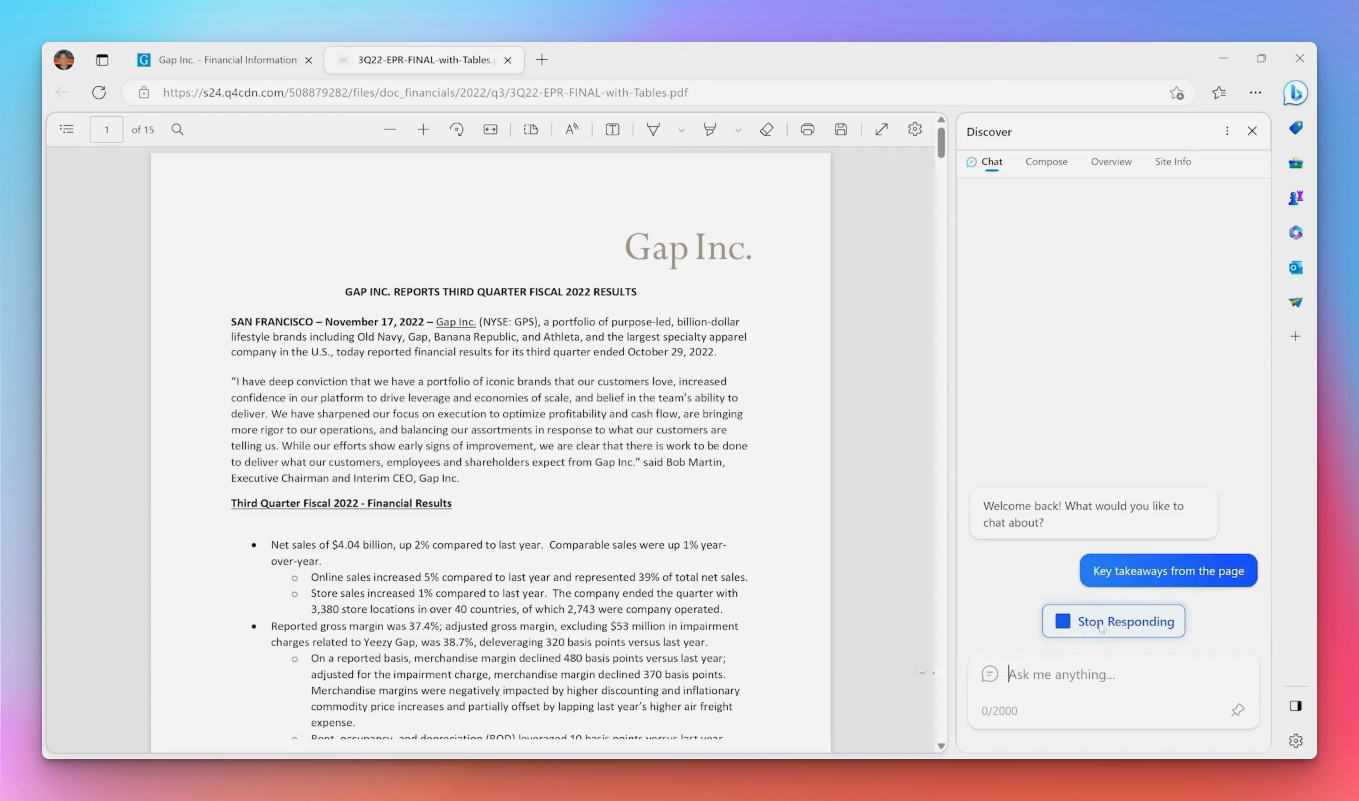The width and height of the screenshot is (1359, 801).
Task: Open Microsoft 365 in sidebar
Action: click(x=1296, y=233)
